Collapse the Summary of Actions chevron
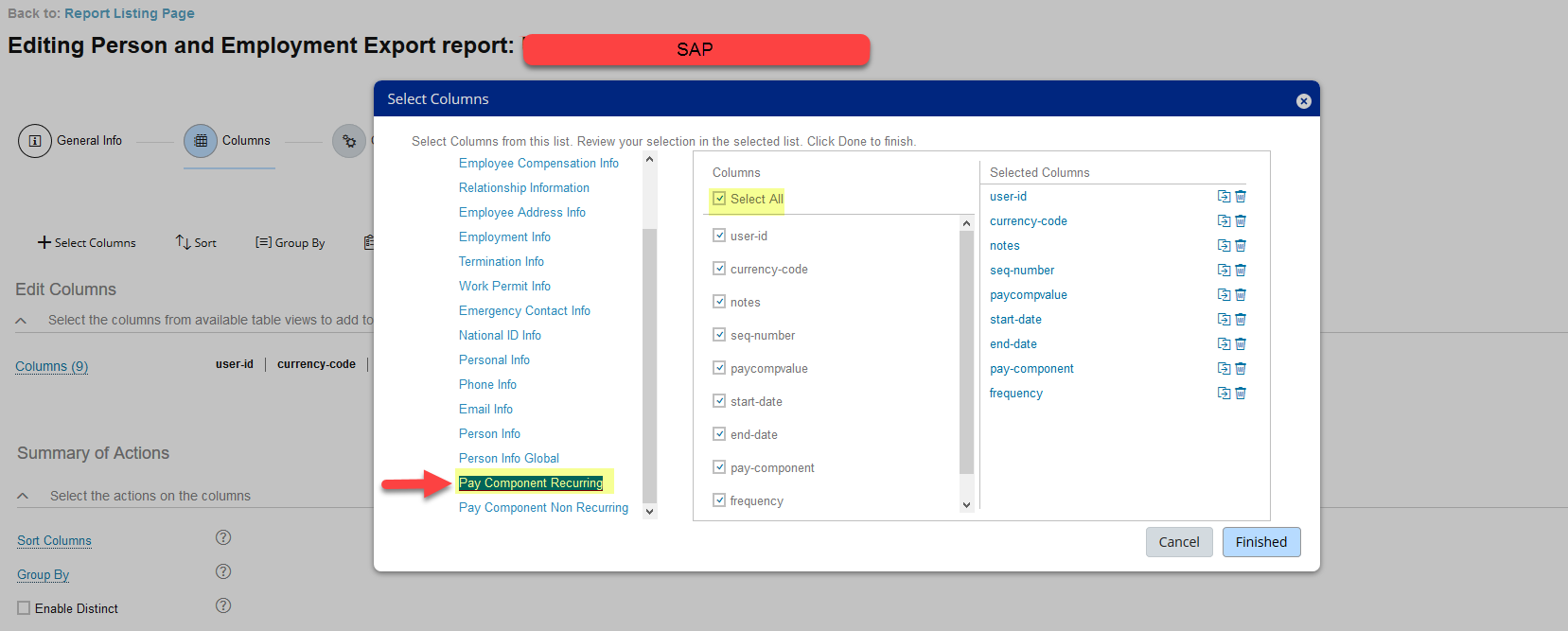 coord(23,496)
